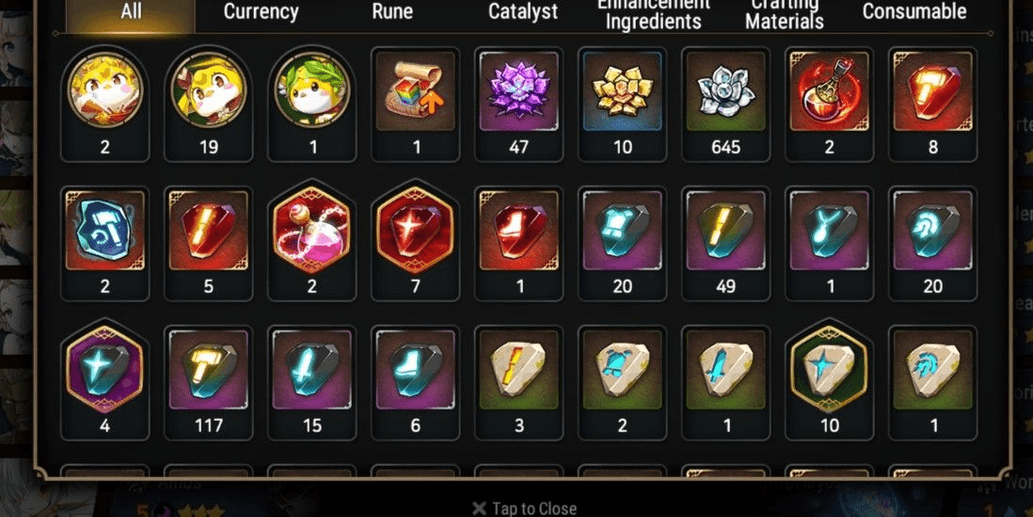This screenshot has height=517, width=1033.
Task: Select the purple crystal flower with 47
Action: (x=518, y=104)
